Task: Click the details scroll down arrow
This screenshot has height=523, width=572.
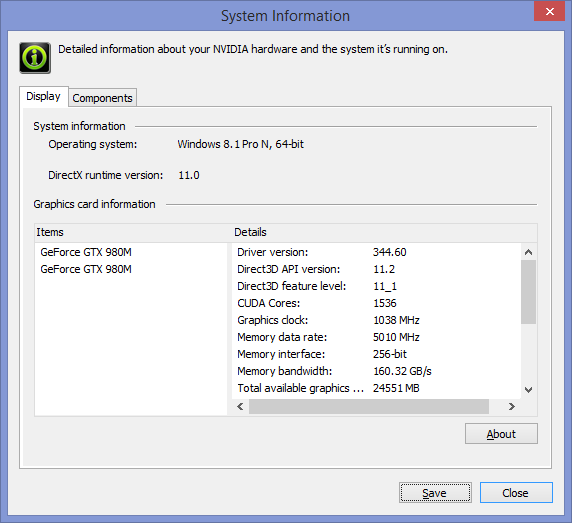Action: click(528, 390)
